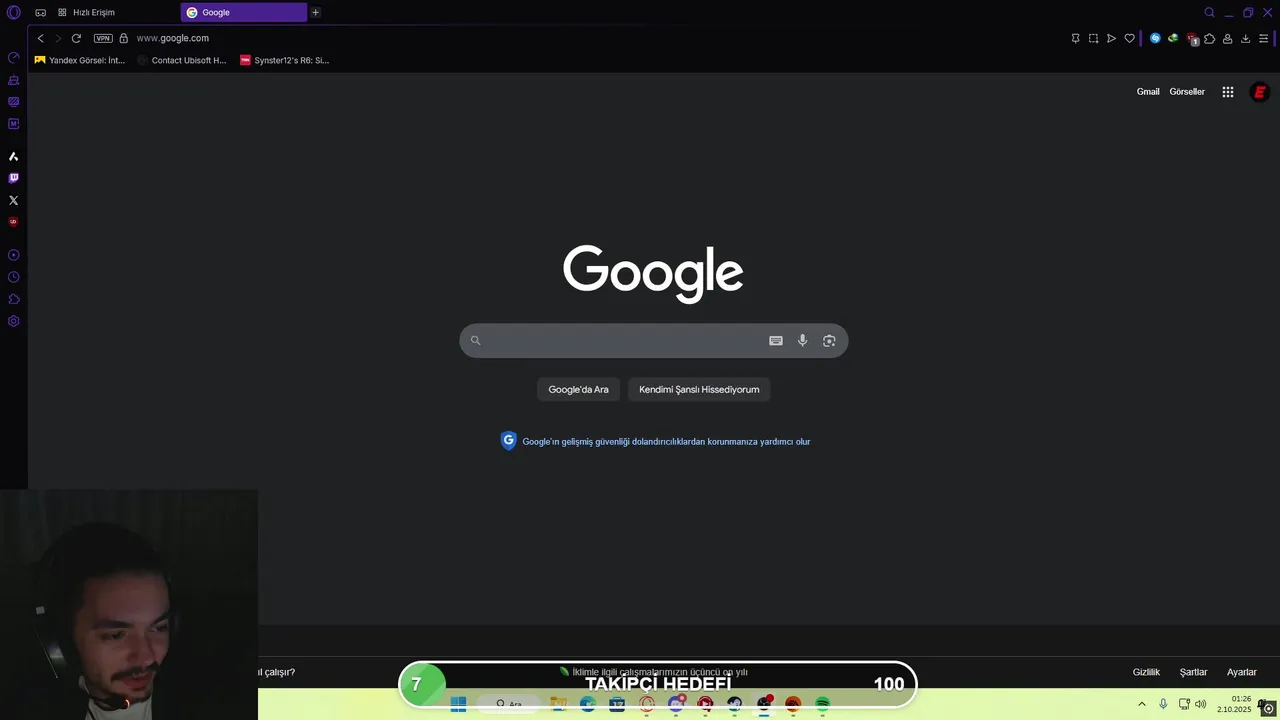Viewport: 1280px width, 720px height.
Task: Open a new tab with plus button
Action: point(315,12)
